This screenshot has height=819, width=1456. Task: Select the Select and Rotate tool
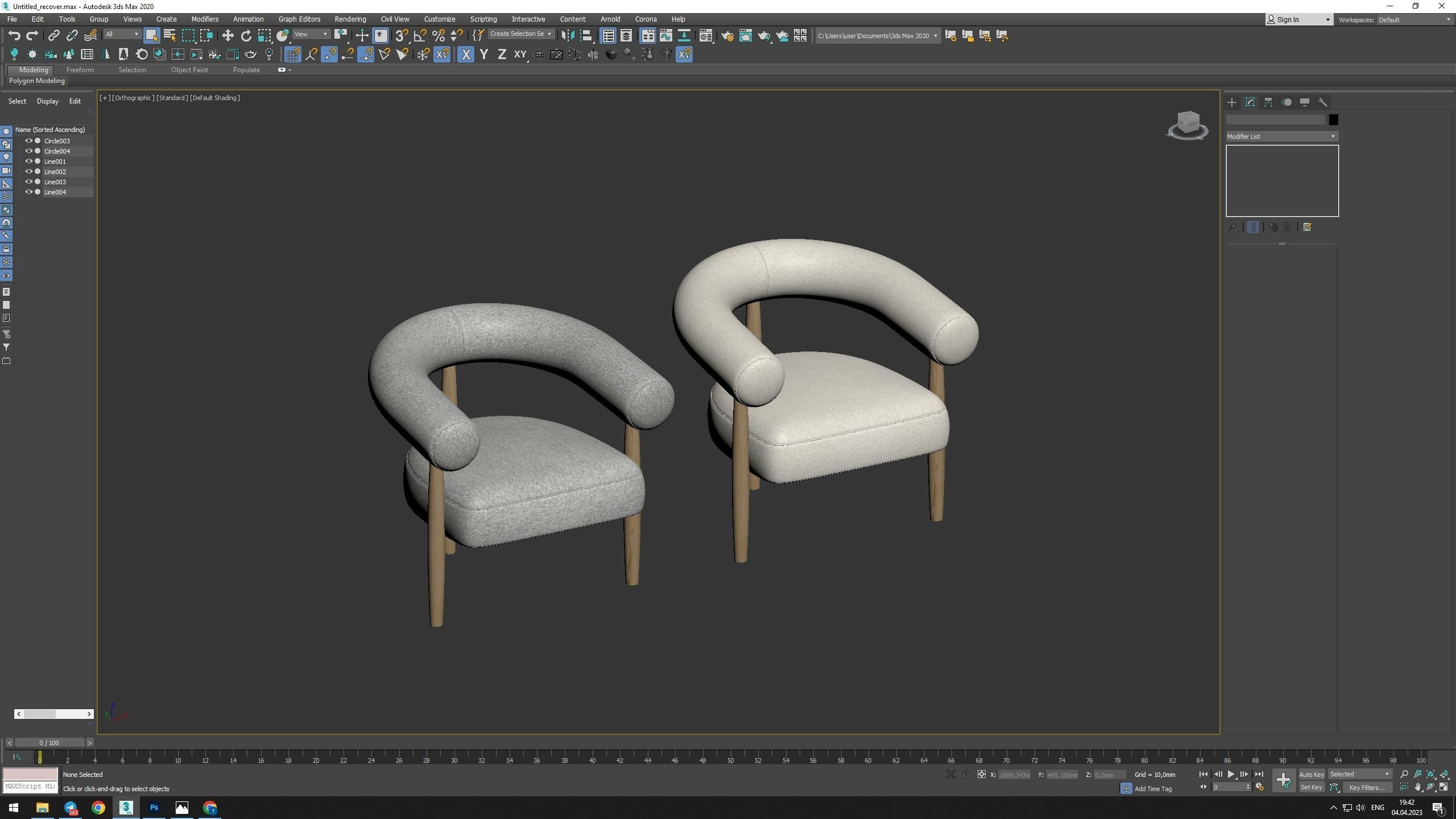click(246, 35)
